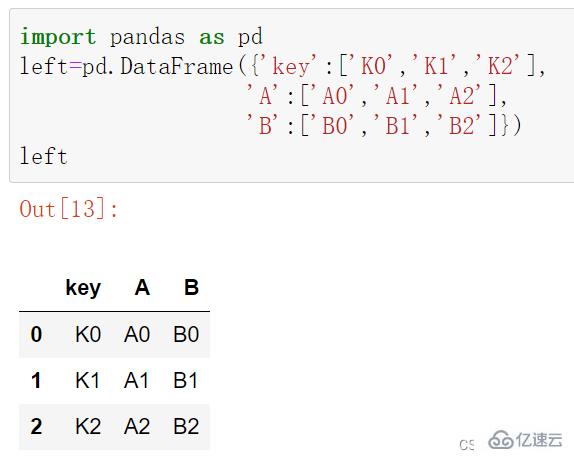Click the K1 cell in output table
Viewport: 574px width, 461px height.
[x=87, y=380]
